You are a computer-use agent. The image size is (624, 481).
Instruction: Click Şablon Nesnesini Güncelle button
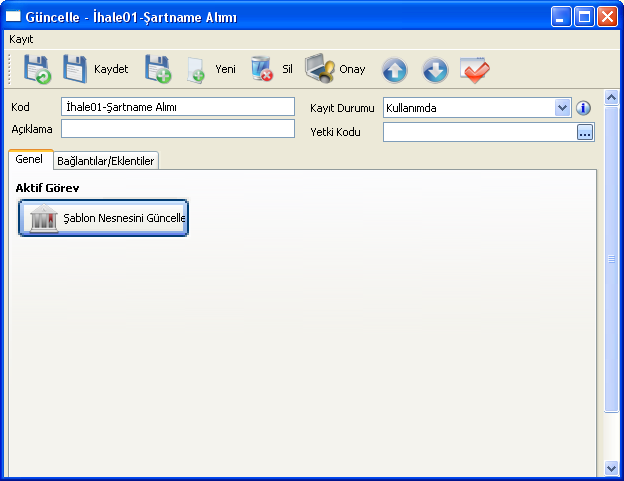point(103,218)
